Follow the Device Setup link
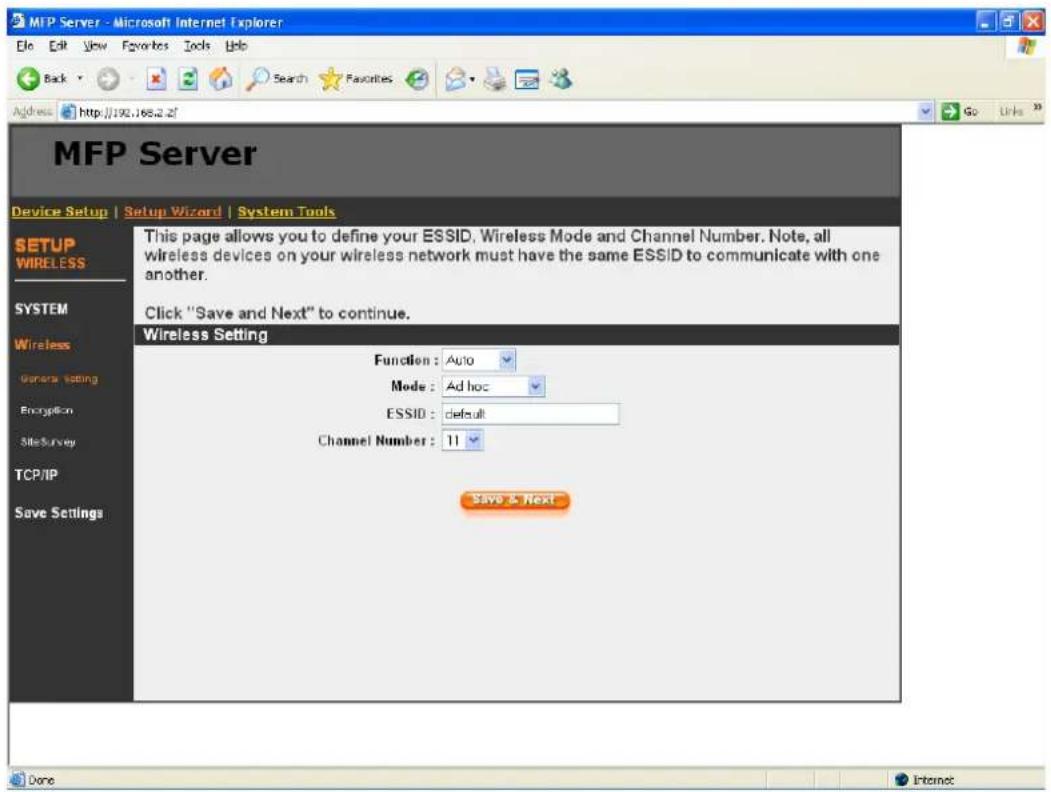 click(60, 212)
